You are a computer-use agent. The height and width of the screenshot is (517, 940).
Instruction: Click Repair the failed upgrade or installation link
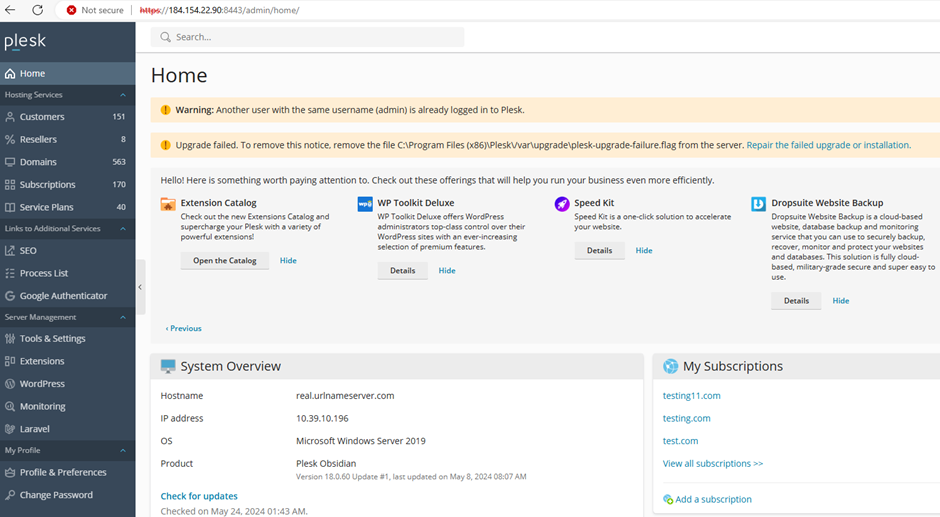tap(828, 145)
